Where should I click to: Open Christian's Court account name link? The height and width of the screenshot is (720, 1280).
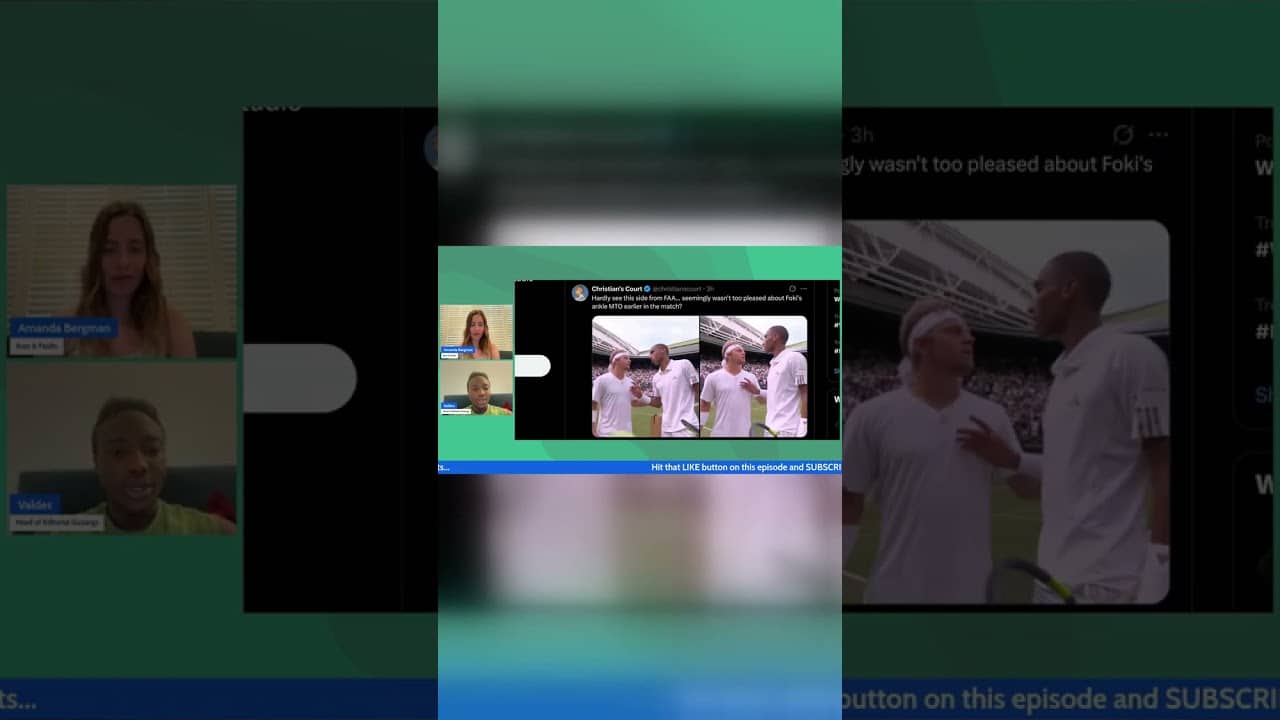[617, 289]
